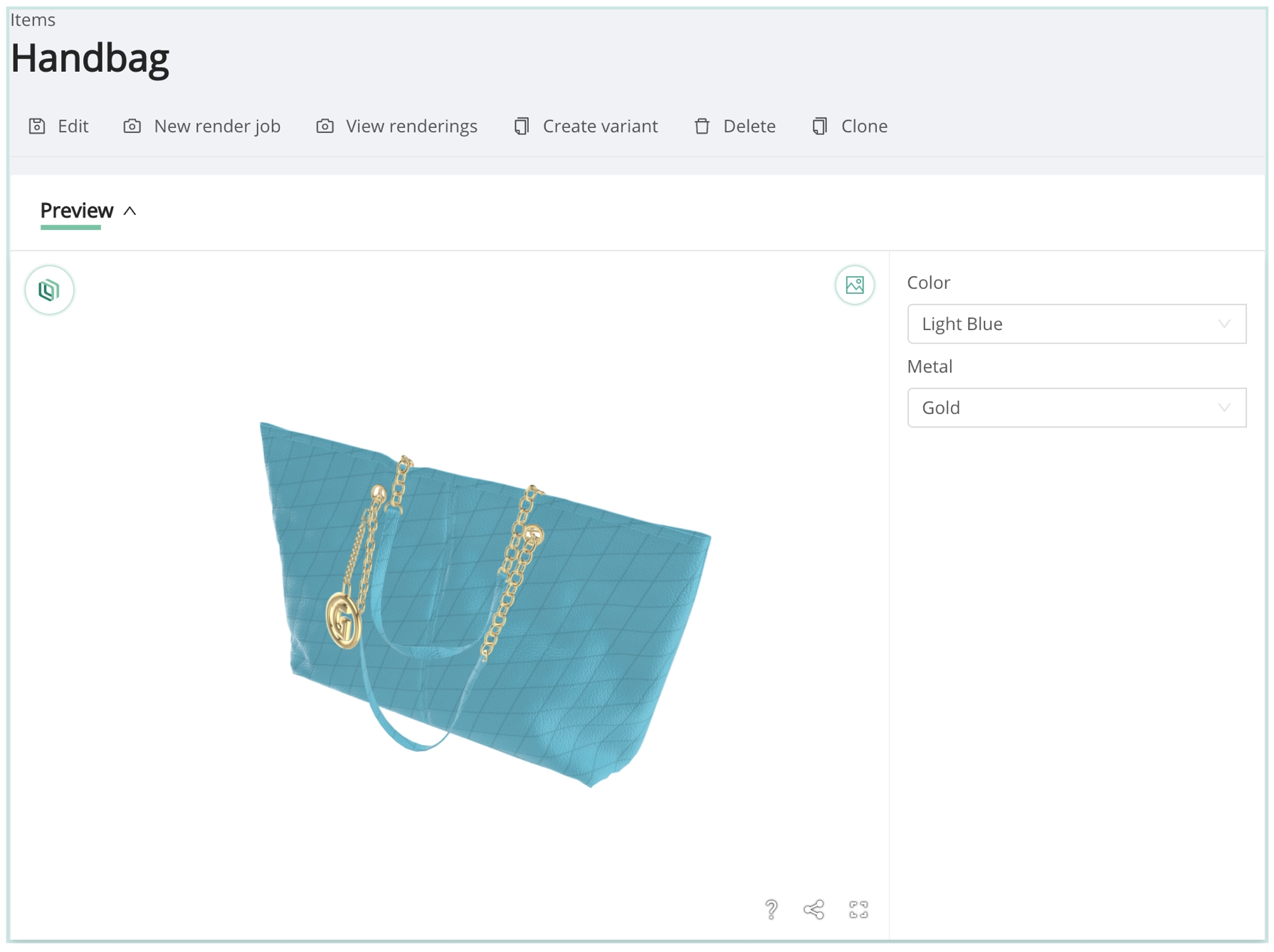Image resolution: width=1274 pixels, height=952 pixels.
Task: Click the green logo icon in viewer
Action: (49, 290)
